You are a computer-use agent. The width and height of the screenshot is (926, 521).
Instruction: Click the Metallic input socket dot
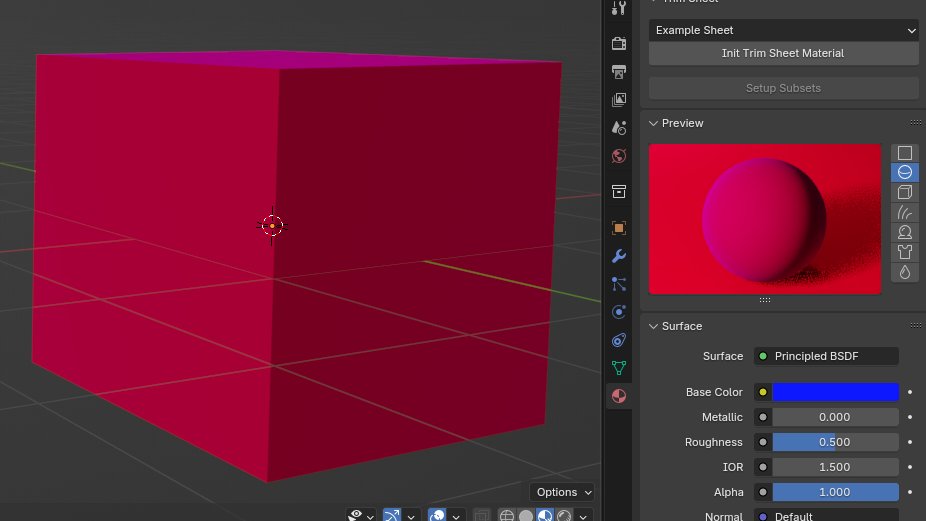pos(762,417)
